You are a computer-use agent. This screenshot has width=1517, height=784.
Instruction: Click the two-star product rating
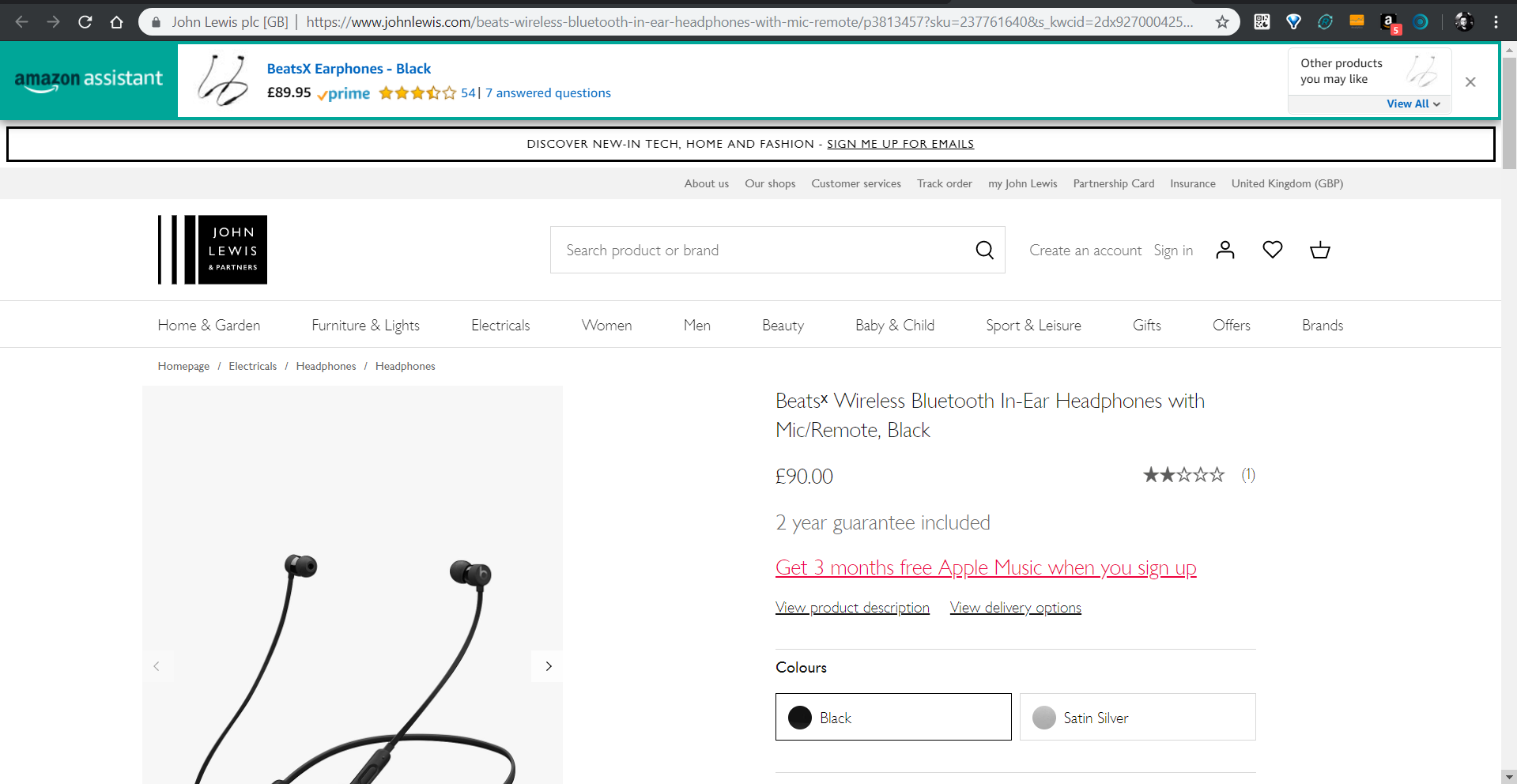pyautogui.click(x=1184, y=475)
